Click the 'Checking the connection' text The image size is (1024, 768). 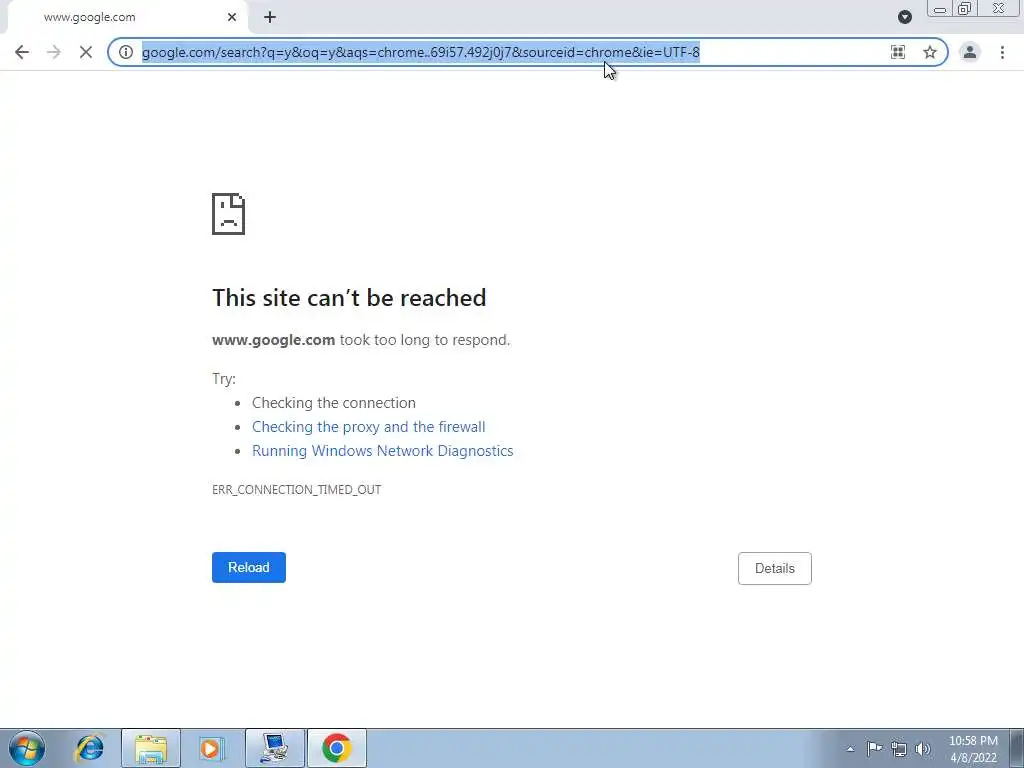coord(334,403)
